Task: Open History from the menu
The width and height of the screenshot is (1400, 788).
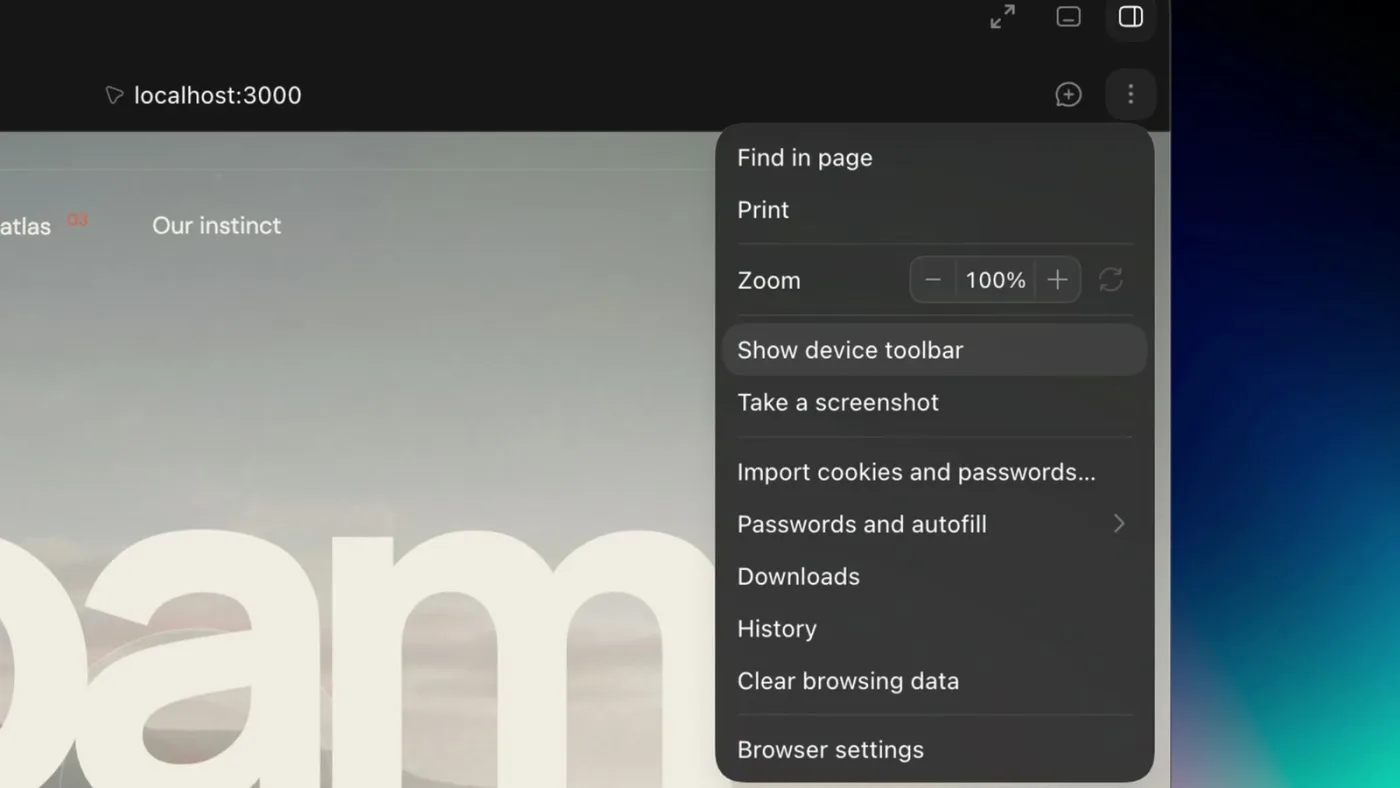Action: point(935,628)
